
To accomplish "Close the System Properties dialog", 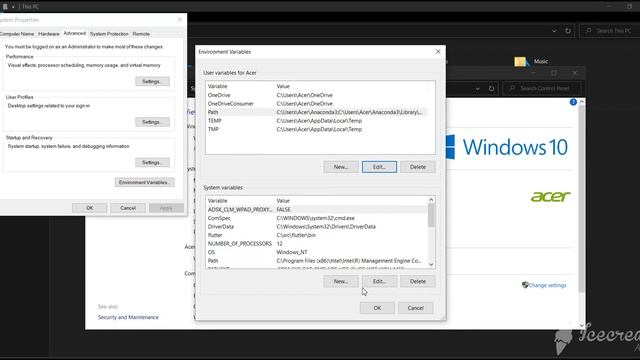I will pyautogui.click(x=180, y=20).
